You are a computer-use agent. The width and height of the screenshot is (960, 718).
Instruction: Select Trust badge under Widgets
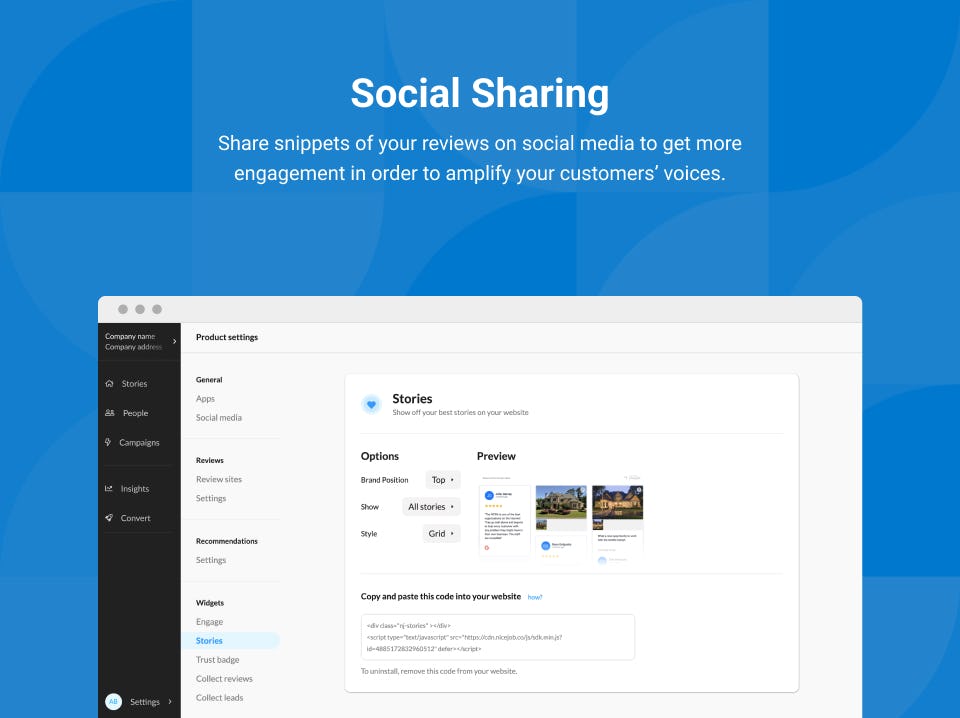[217, 660]
